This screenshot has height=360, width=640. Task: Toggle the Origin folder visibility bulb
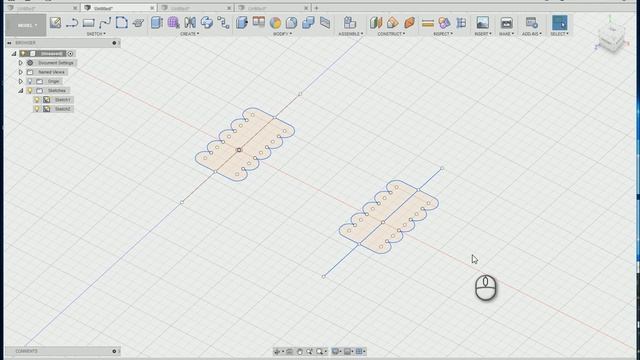tap(30, 81)
